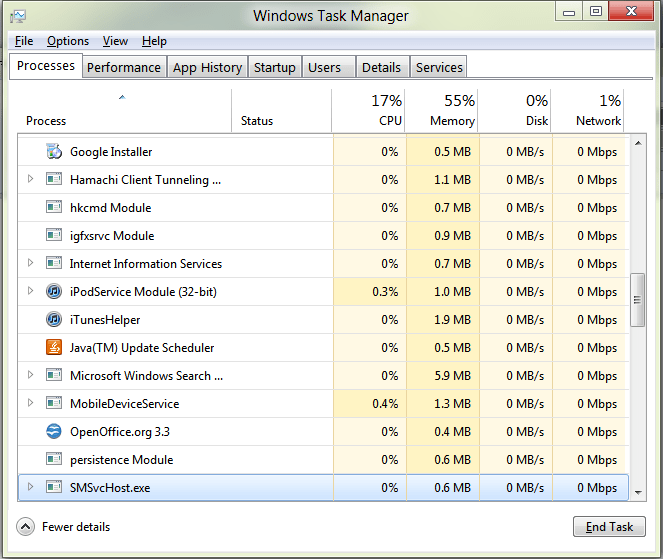
Task: Click the hkcmd Module process icon
Action: (54, 207)
